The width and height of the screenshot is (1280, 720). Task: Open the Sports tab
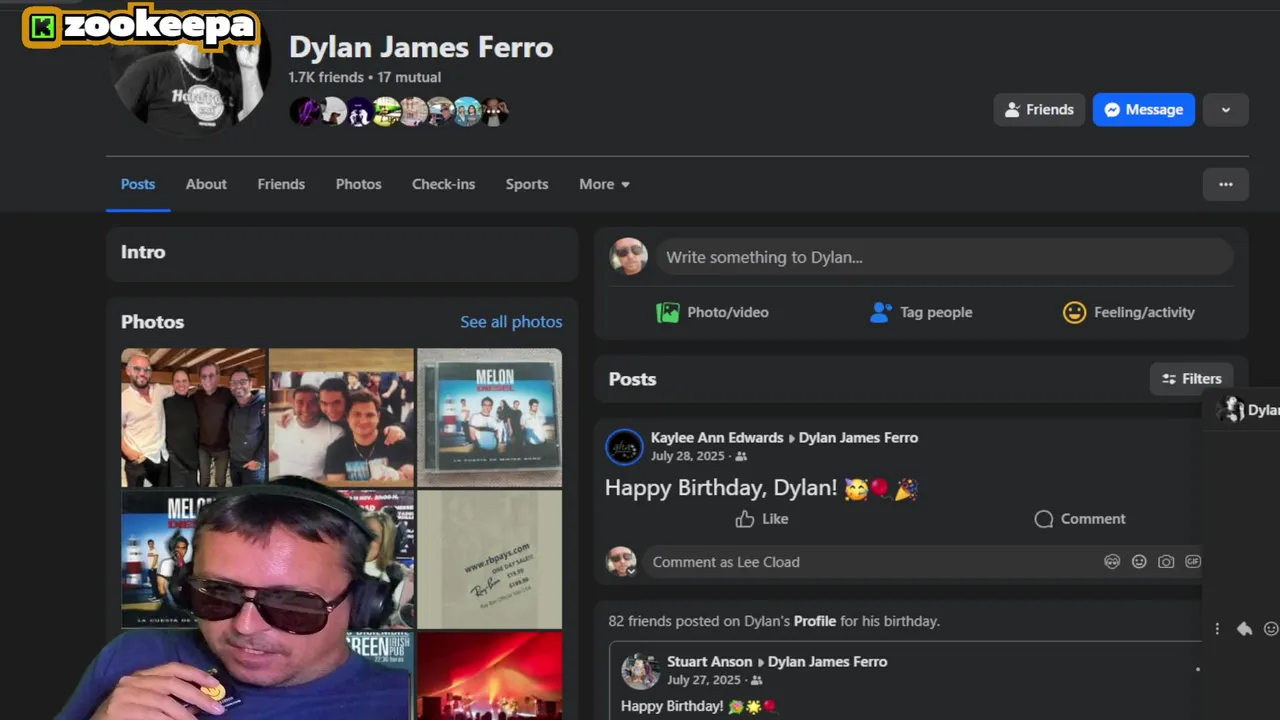pos(527,184)
